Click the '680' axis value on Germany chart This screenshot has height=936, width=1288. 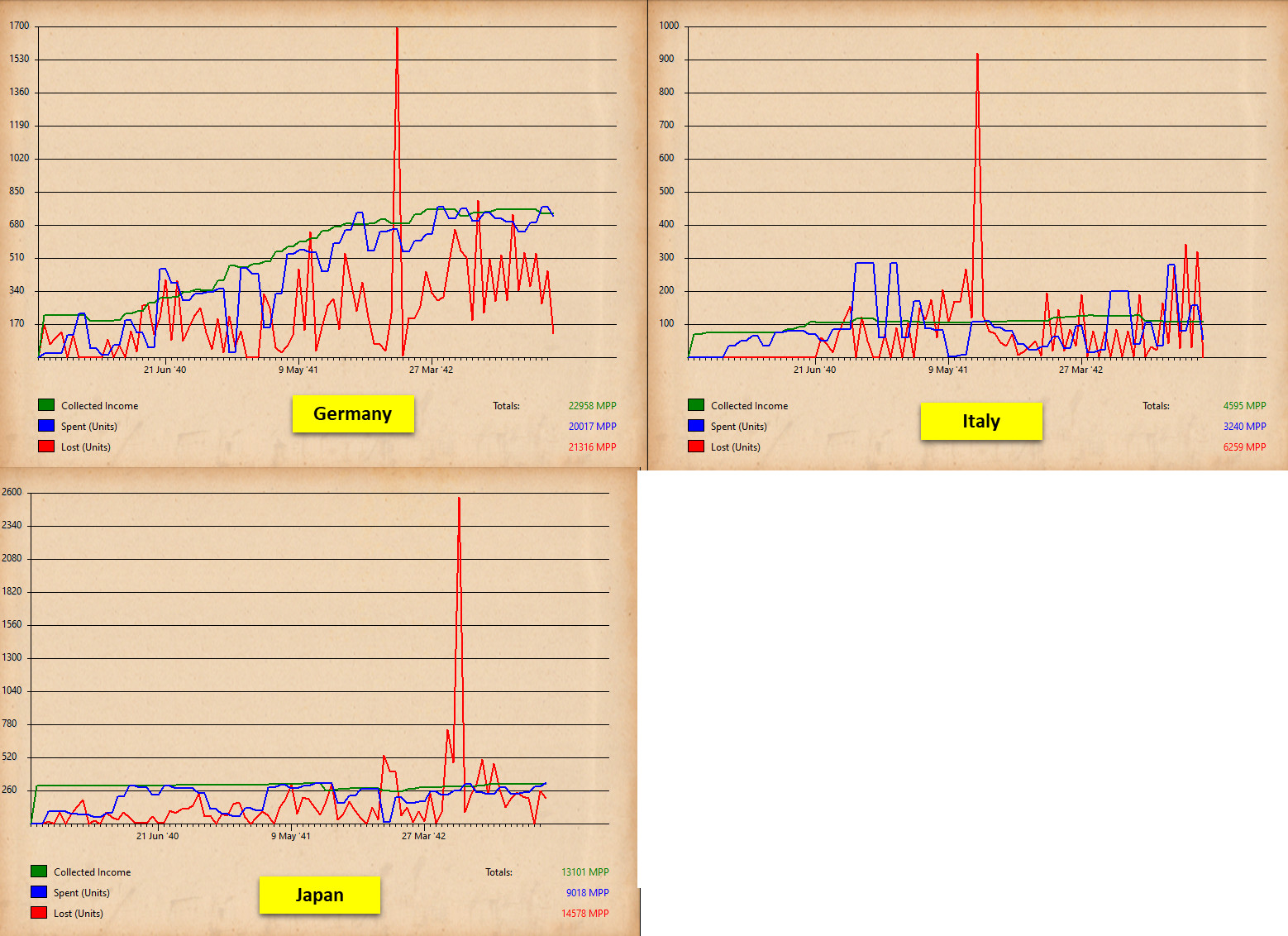[x=17, y=224]
